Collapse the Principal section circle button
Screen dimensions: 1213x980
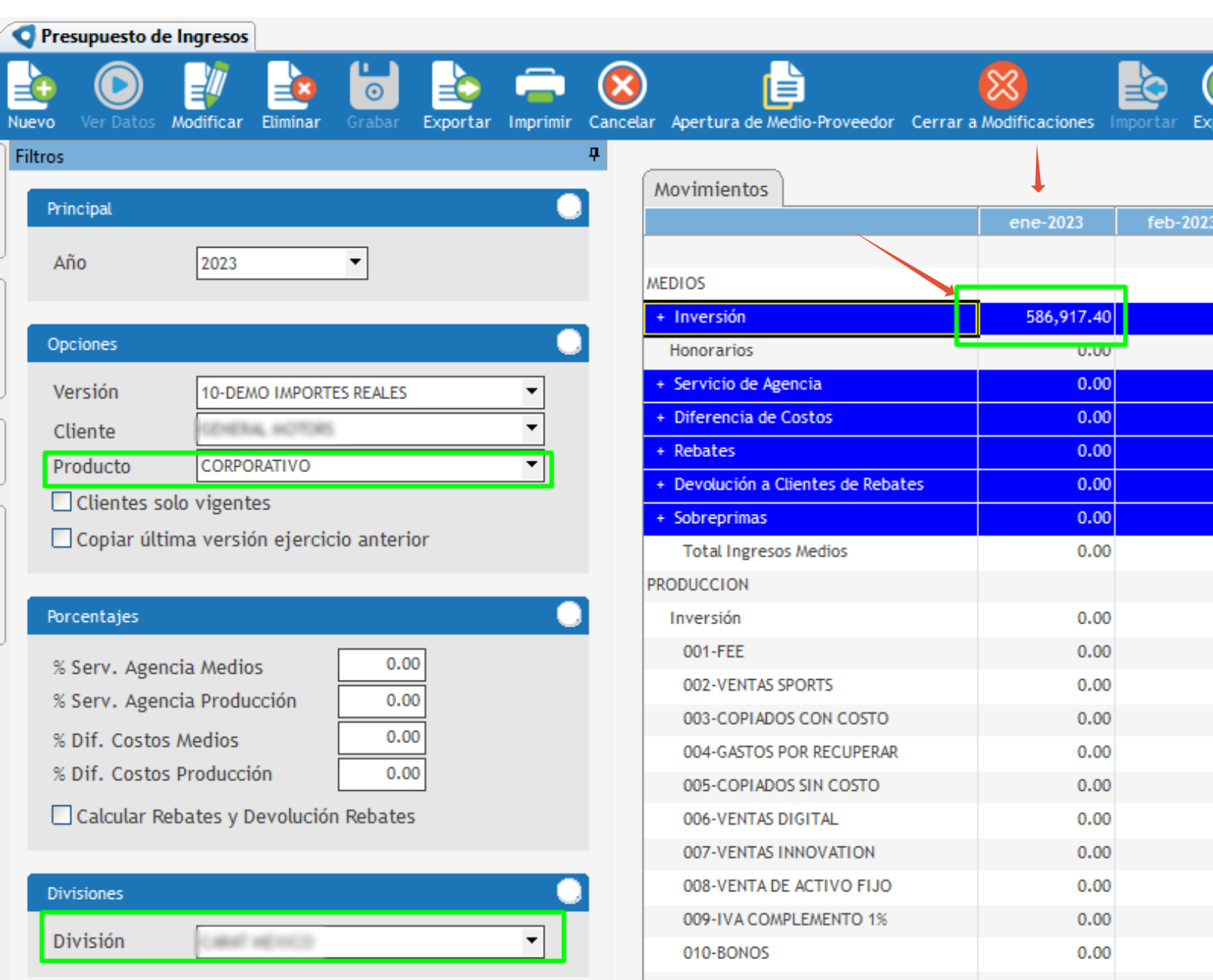tap(569, 207)
